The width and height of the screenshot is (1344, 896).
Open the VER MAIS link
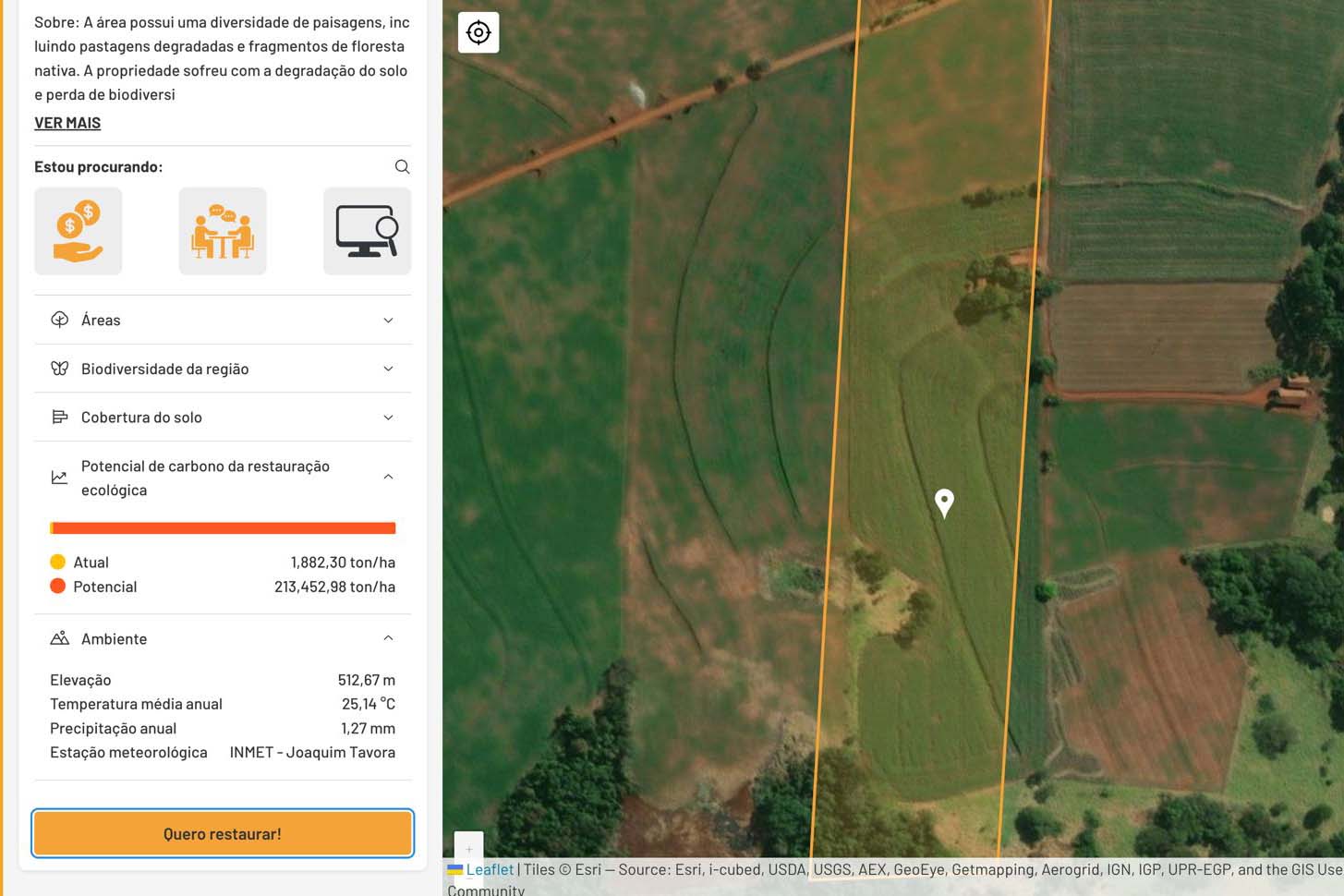pyautogui.click(x=67, y=123)
